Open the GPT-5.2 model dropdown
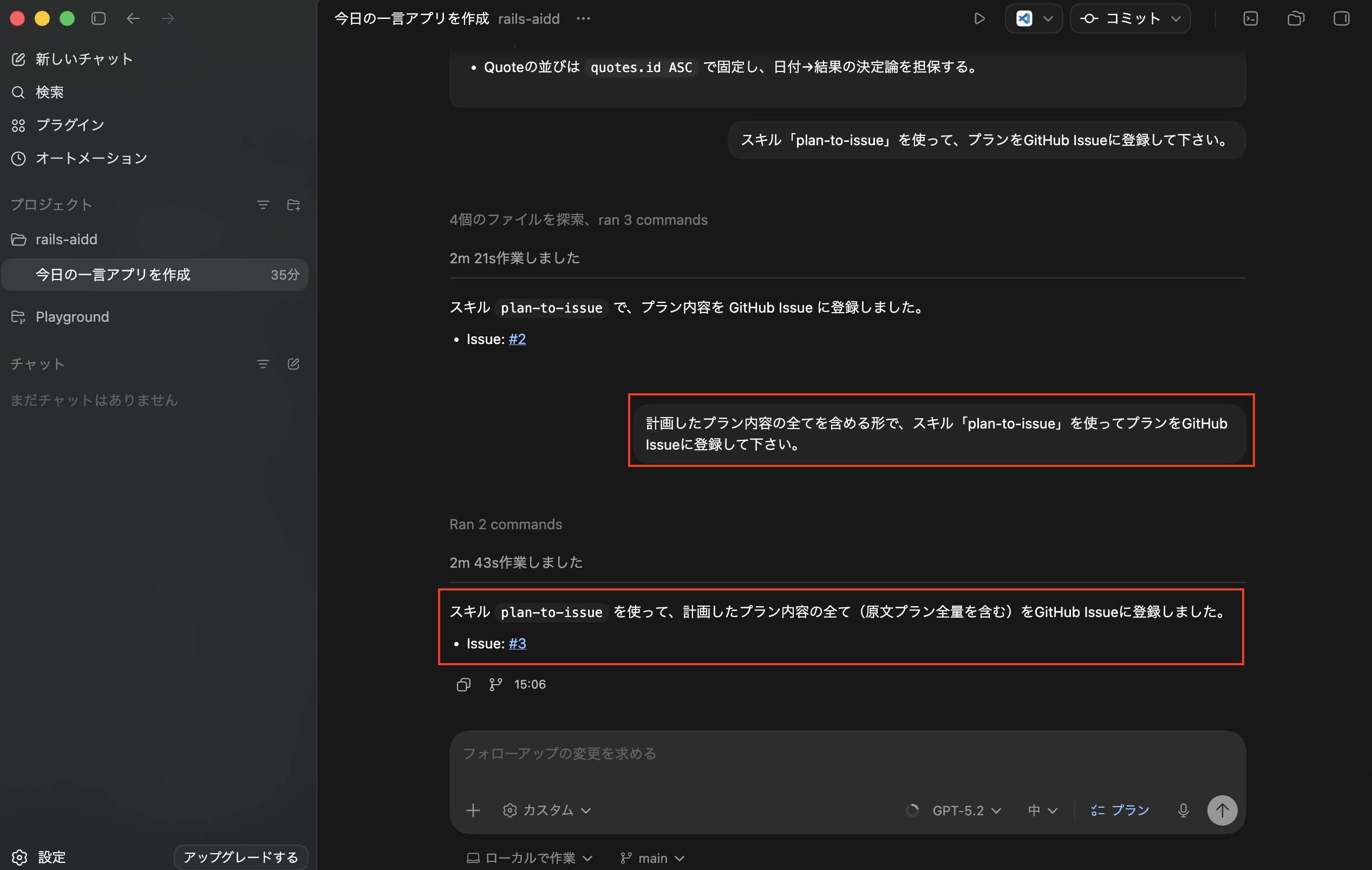 (x=966, y=810)
